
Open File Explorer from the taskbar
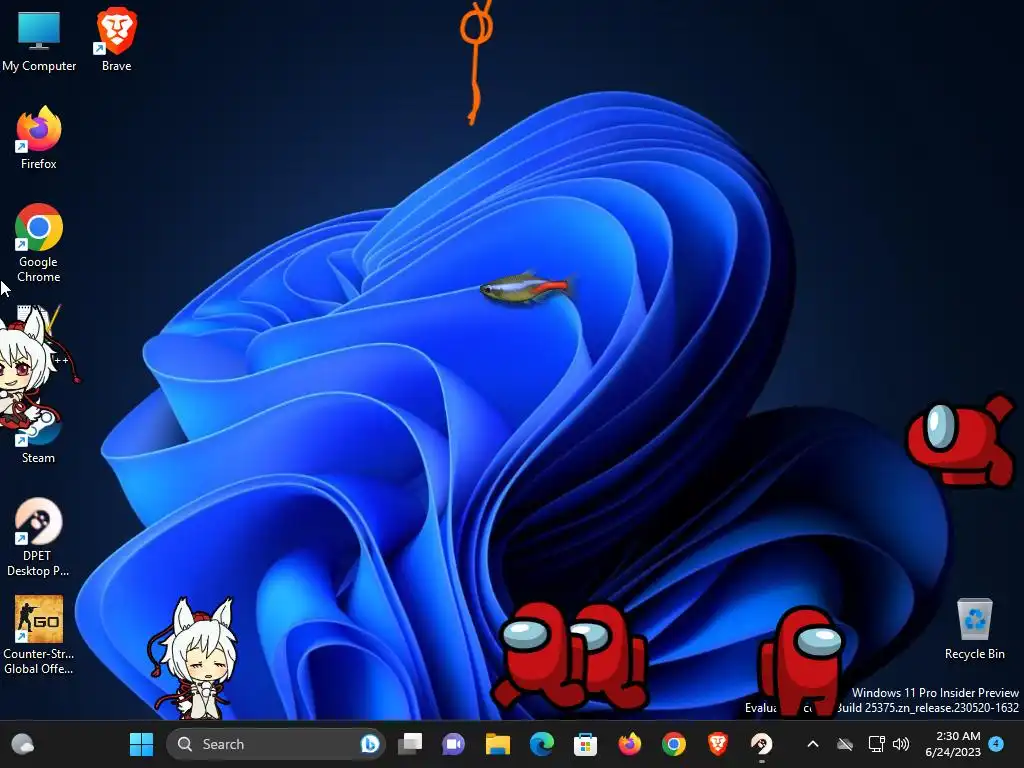point(498,744)
